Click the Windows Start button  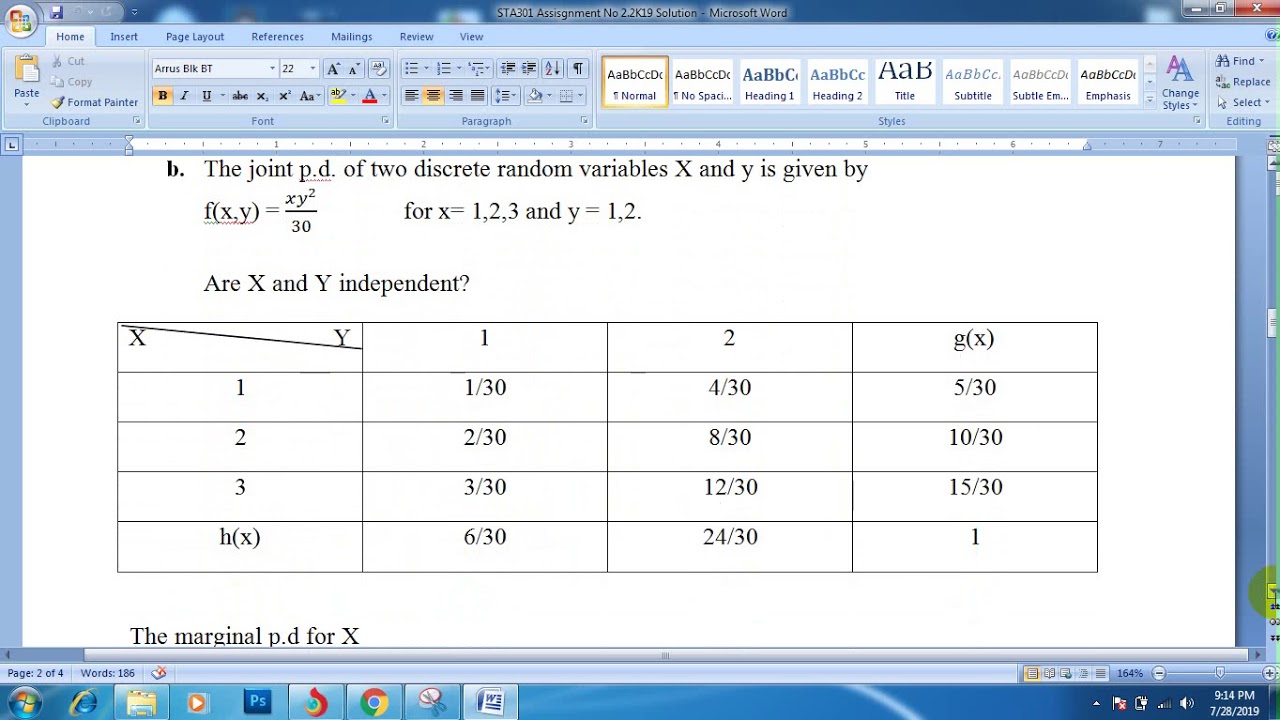point(24,702)
